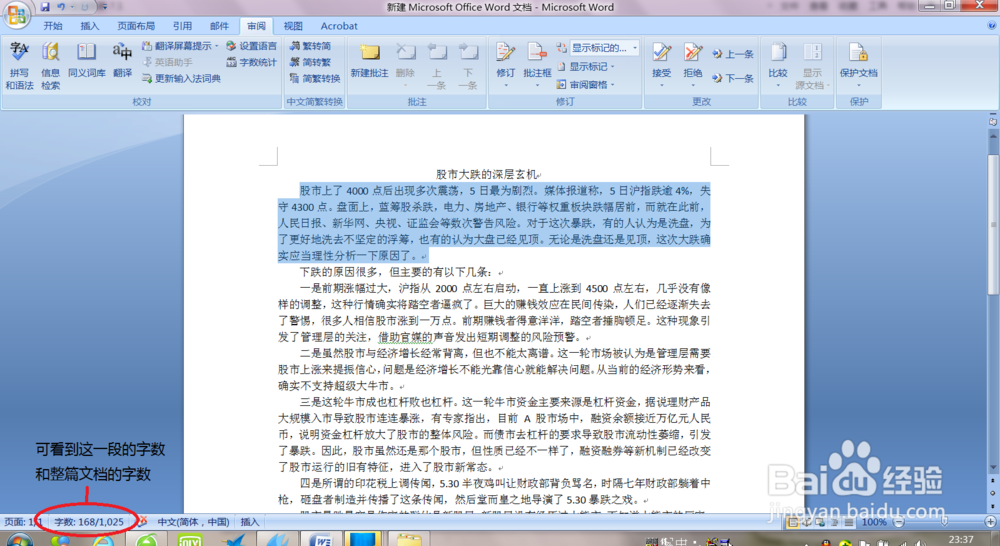Open the Office button menu
The width and height of the screenshot is (1000, 546).
[x=17, y=14]
